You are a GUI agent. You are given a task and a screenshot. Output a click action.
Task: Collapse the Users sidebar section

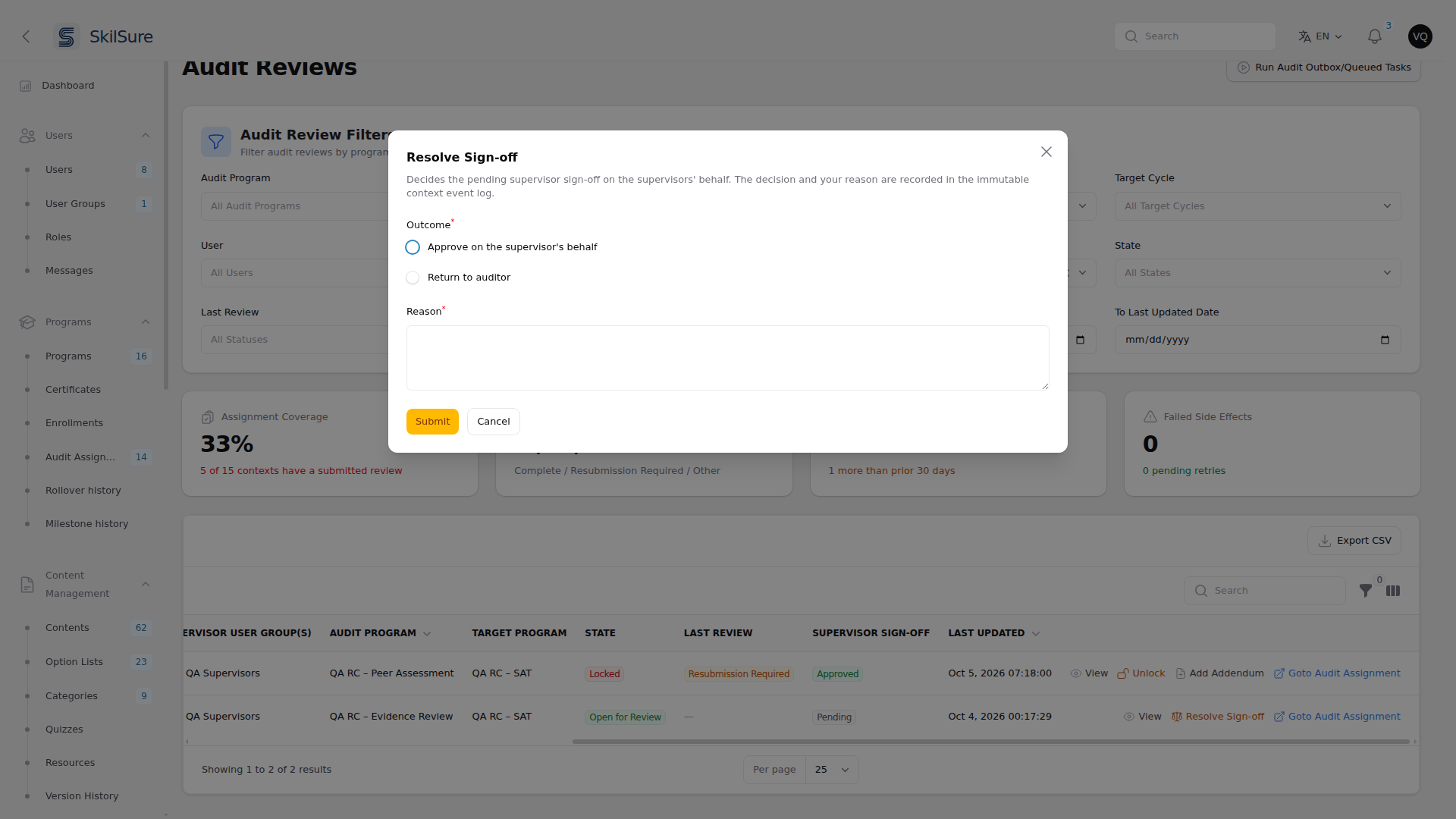(x=146, y=136)
